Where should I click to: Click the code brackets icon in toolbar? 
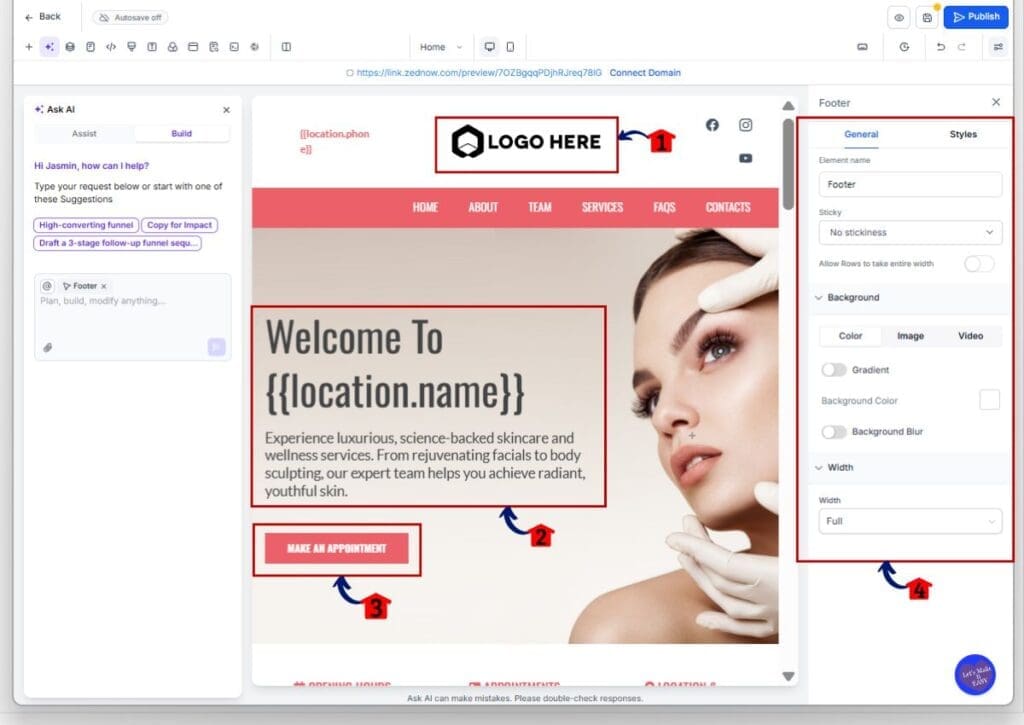pos(111,47)
